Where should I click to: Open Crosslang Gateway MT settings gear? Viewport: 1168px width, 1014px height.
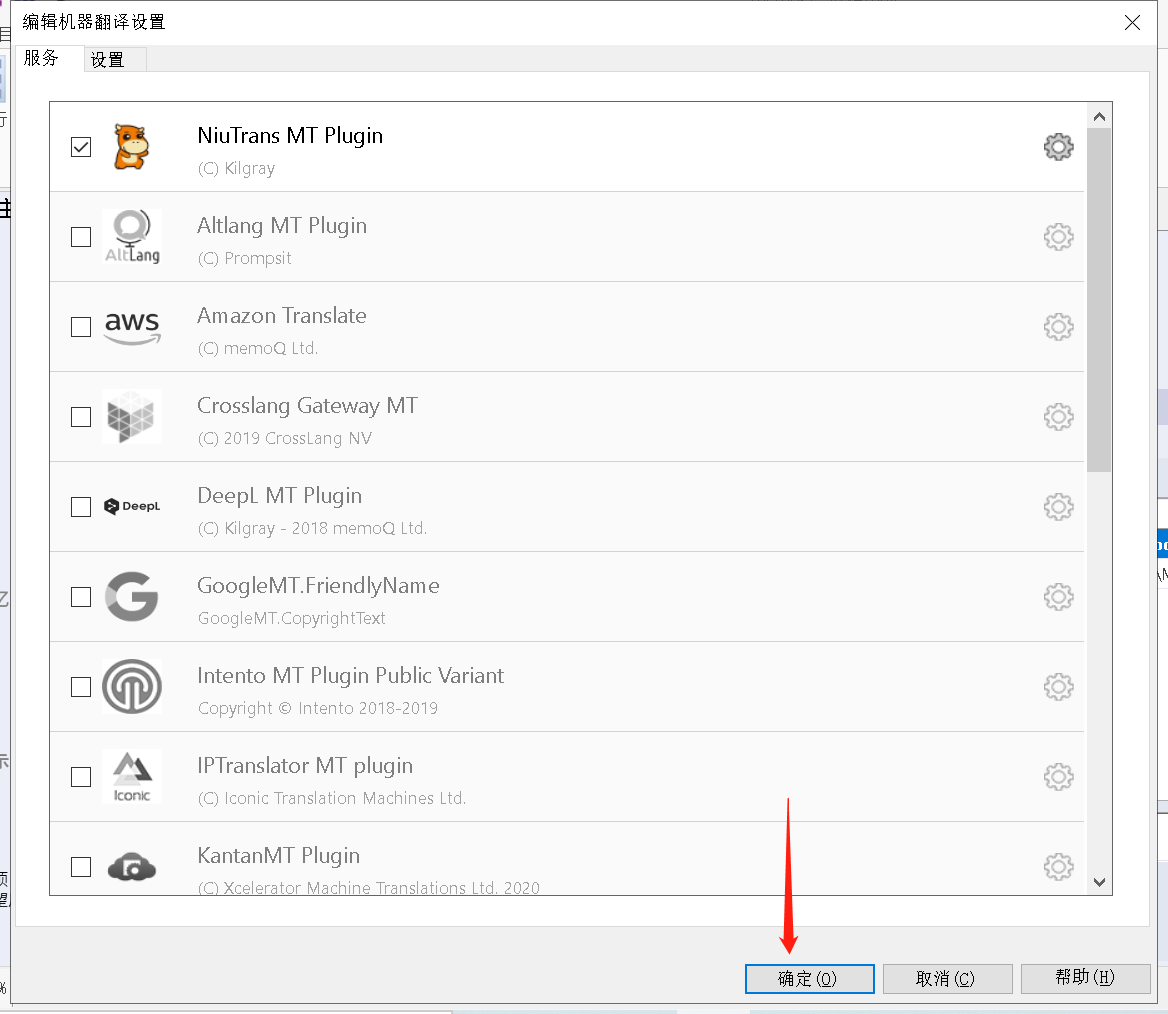[x=1058, y=416]
